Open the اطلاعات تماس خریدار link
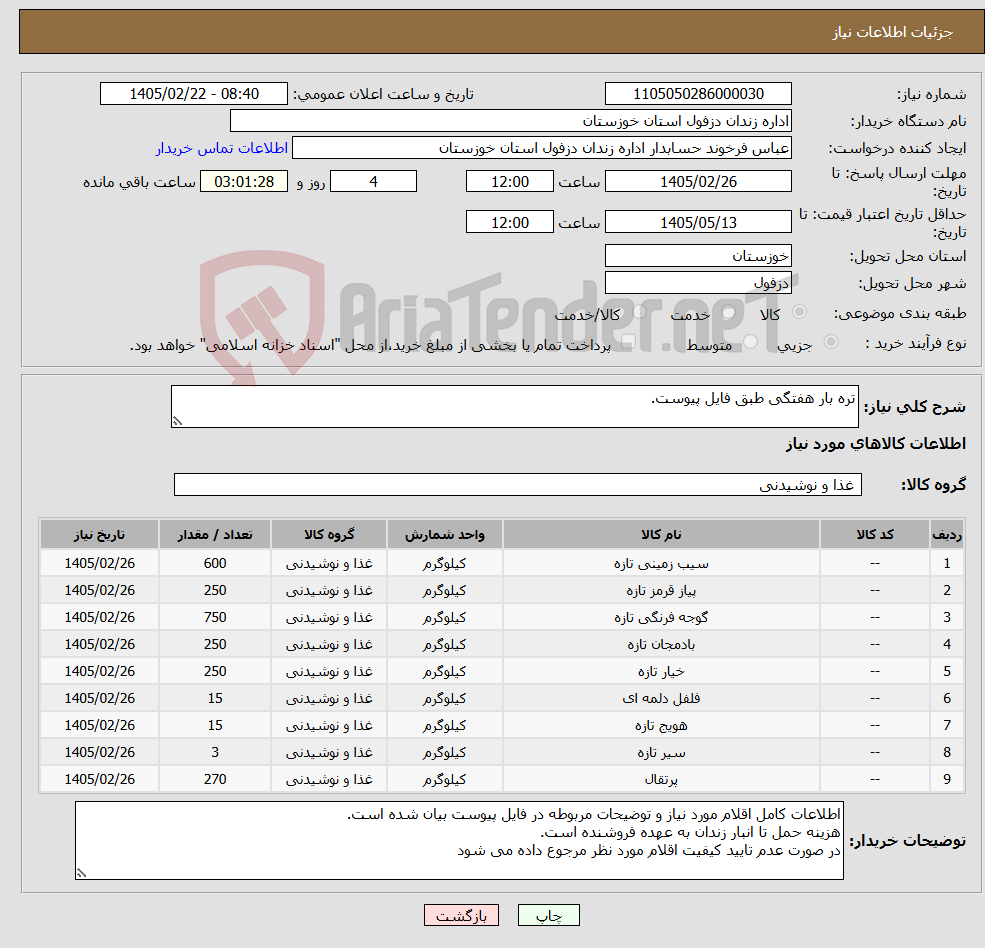The height and width of the screenshot is (948, 985). pos(222,148)
